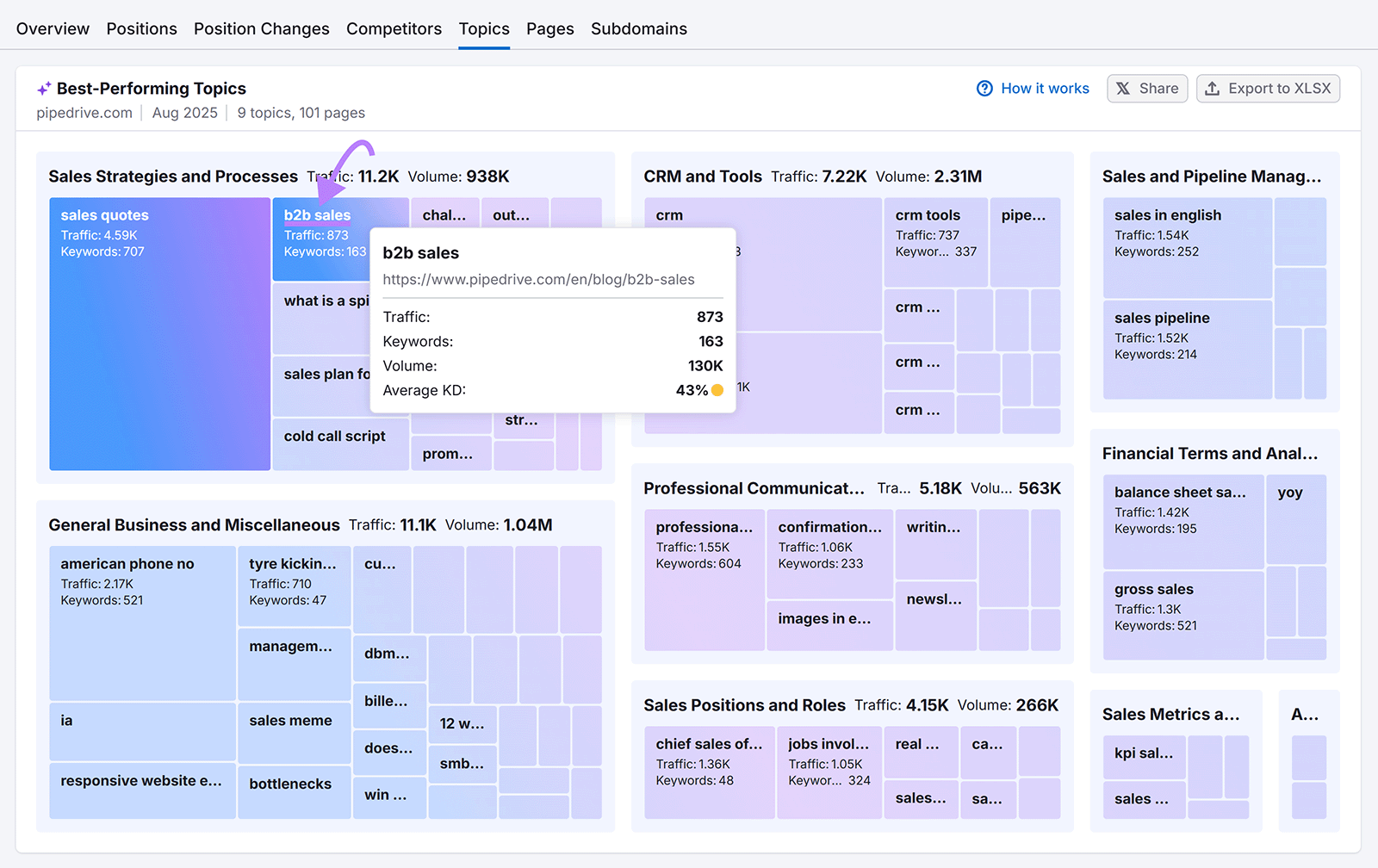Switch to the Position Changes tab
Screen dimensions: 1378x868
261,28
